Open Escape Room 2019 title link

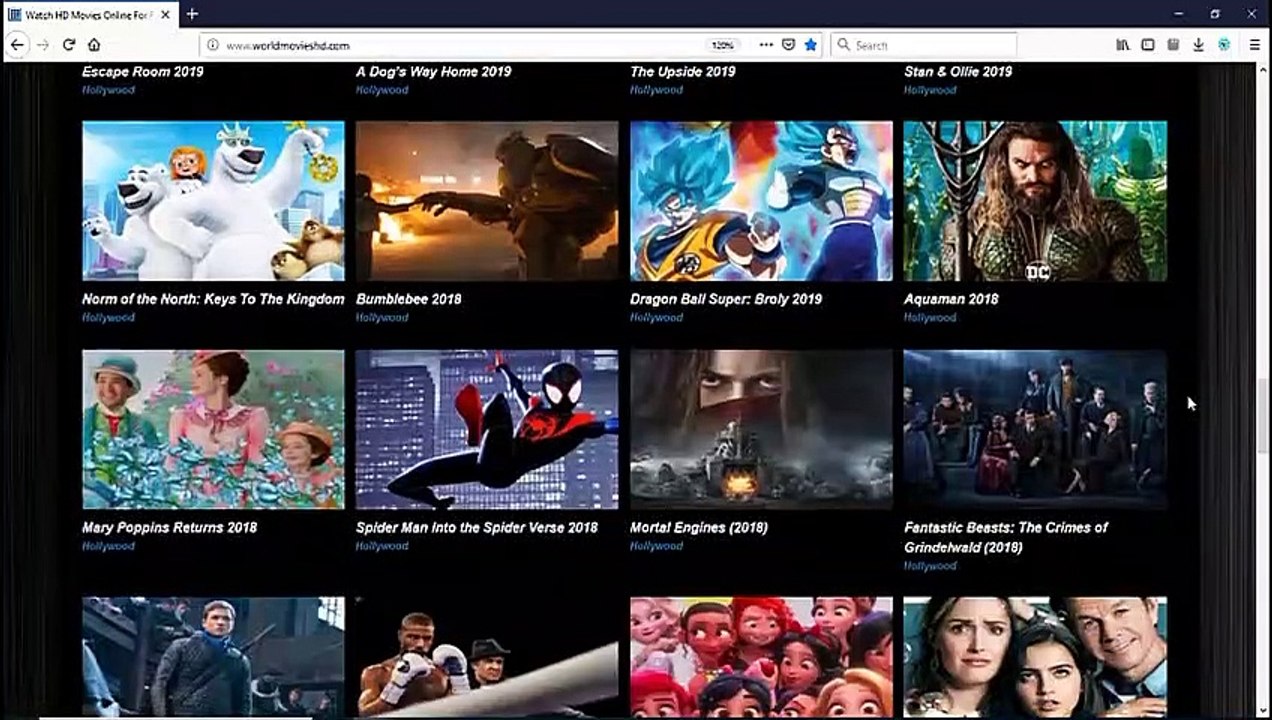tap(143, 71)
